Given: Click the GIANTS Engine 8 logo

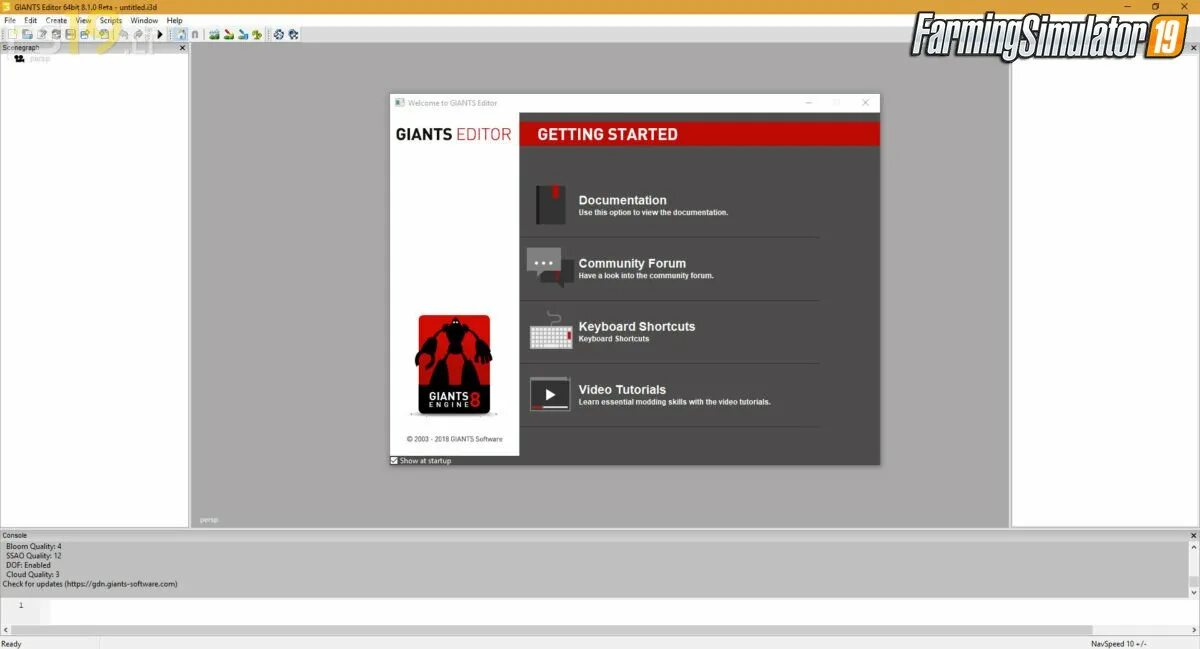Looking at the screenshot, I should click(454, 365).
